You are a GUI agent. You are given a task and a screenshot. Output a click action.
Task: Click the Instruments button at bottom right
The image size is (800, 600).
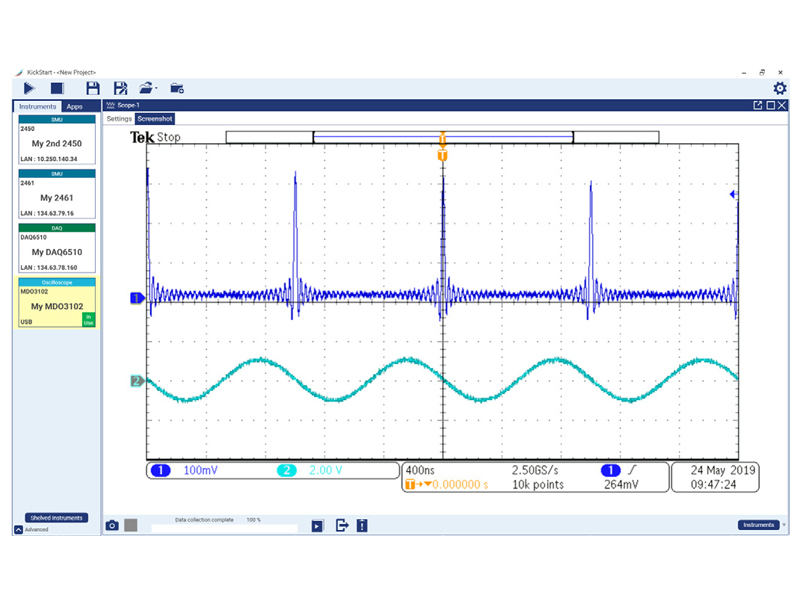pyautogui.click(x=758, y=525)
